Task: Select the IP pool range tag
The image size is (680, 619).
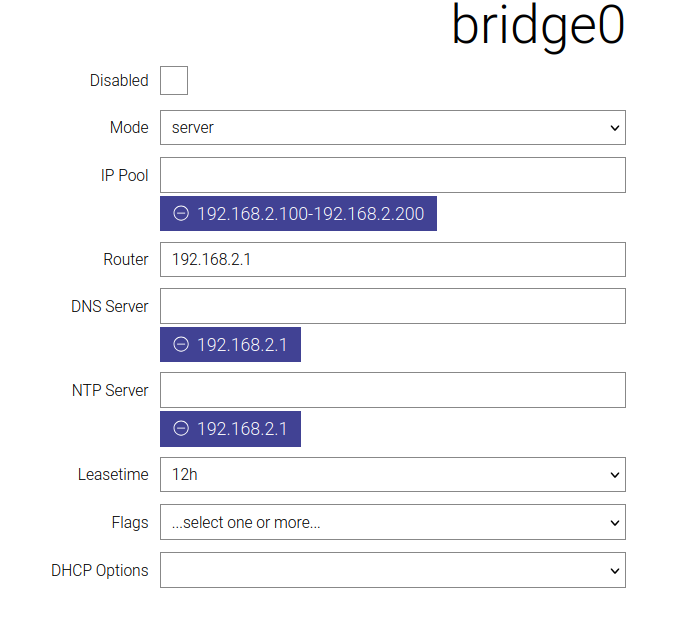Action: 298,213
